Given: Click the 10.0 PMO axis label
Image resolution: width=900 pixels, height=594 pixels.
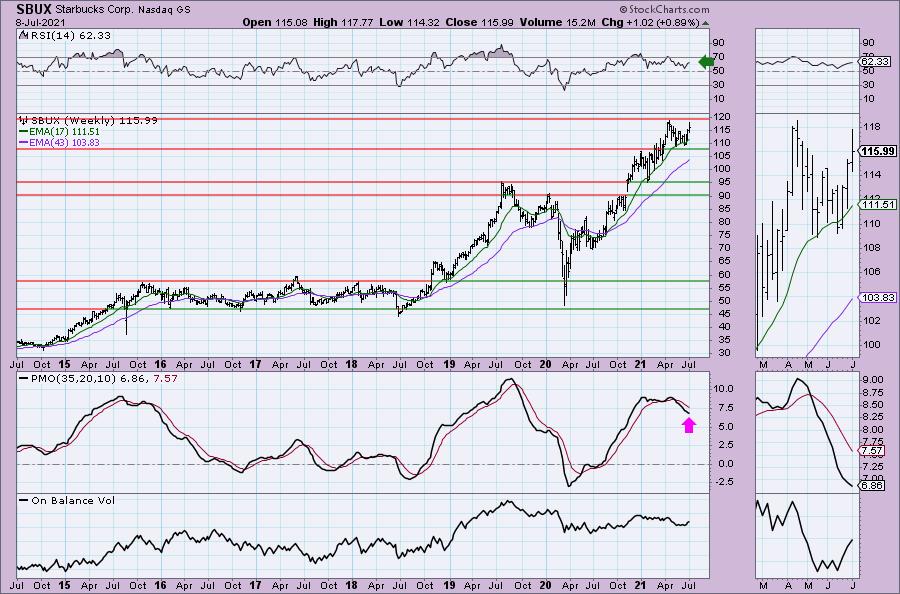Looking at the screenshot, I should [x=723, y=389].
